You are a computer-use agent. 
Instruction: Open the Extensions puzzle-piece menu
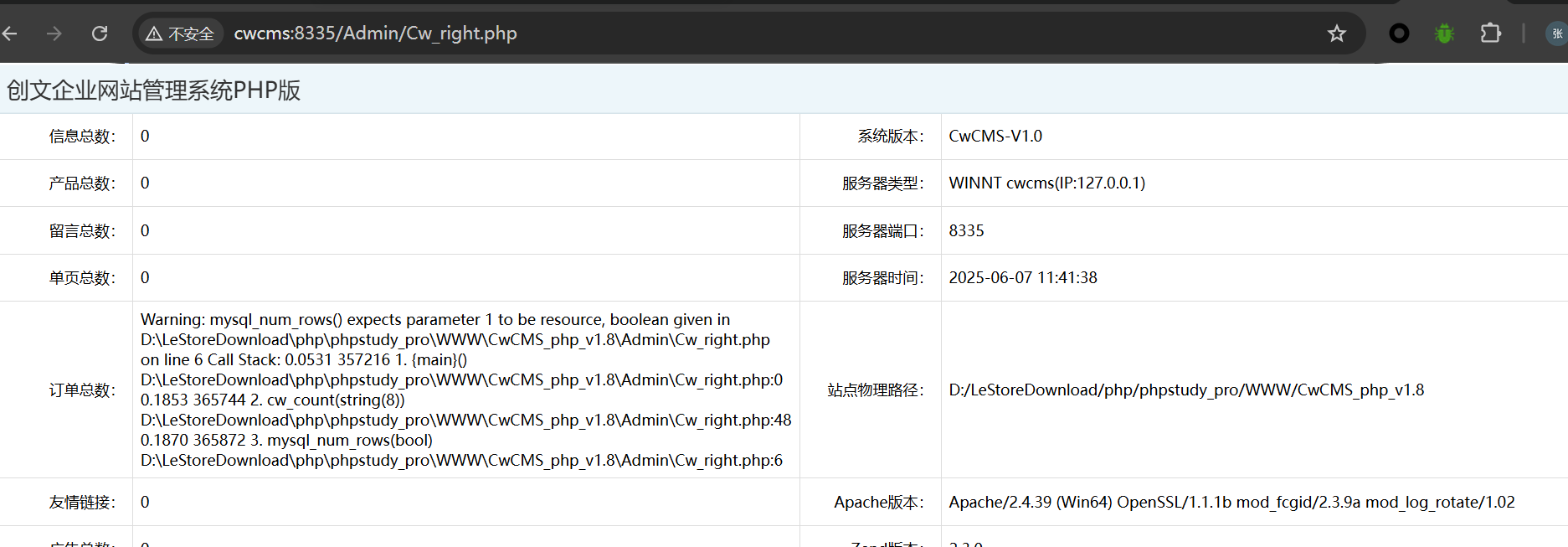pyautogui.click(x=1490, y=34)
